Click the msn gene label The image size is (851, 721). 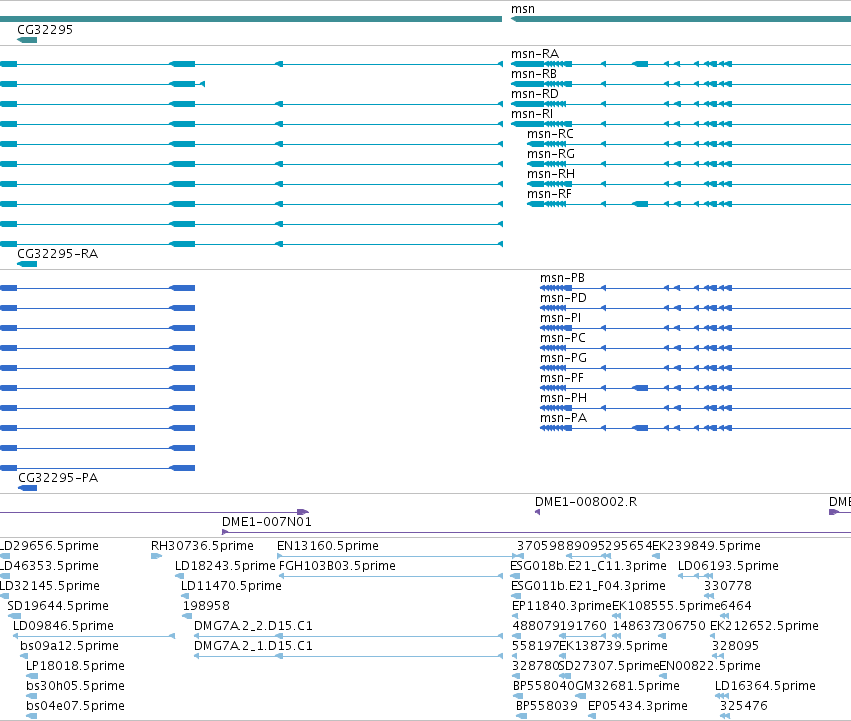click(523, 9)
